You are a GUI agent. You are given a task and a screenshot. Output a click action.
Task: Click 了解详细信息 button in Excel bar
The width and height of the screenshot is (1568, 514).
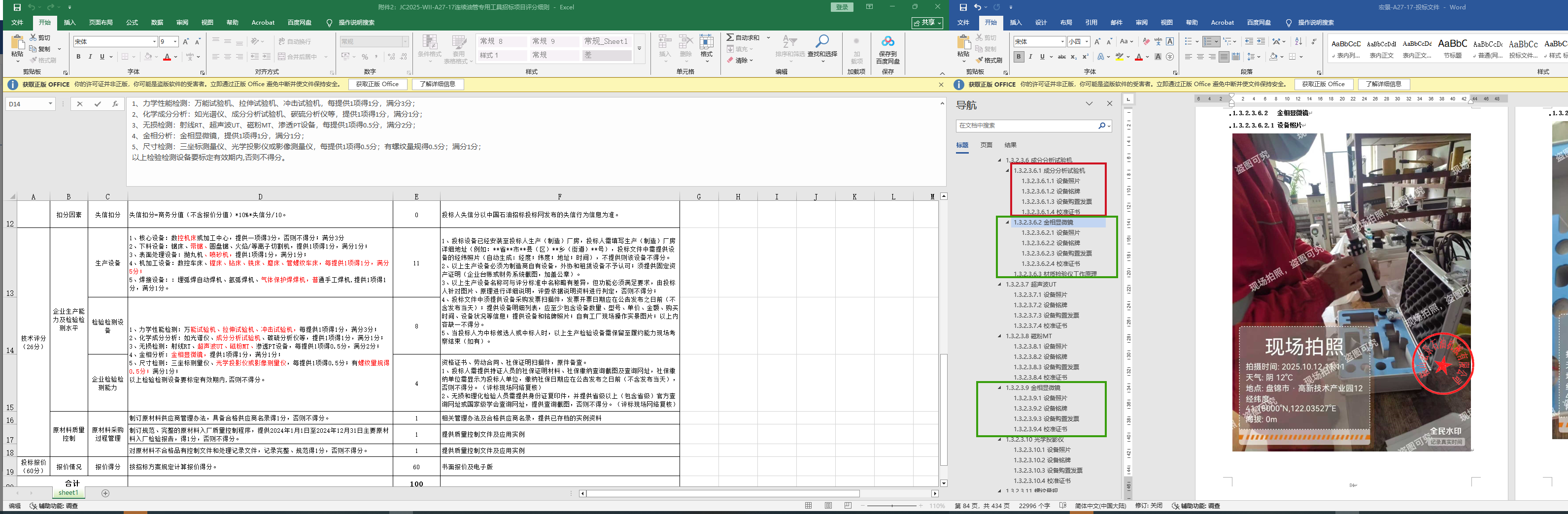coord(437,84)
